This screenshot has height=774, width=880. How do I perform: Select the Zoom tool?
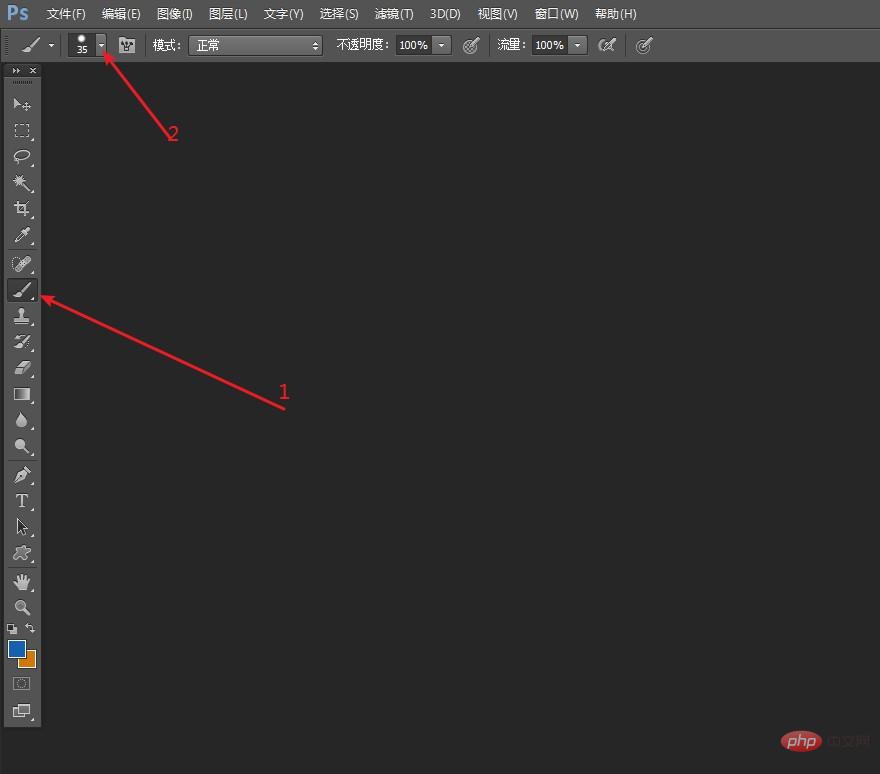22,607
